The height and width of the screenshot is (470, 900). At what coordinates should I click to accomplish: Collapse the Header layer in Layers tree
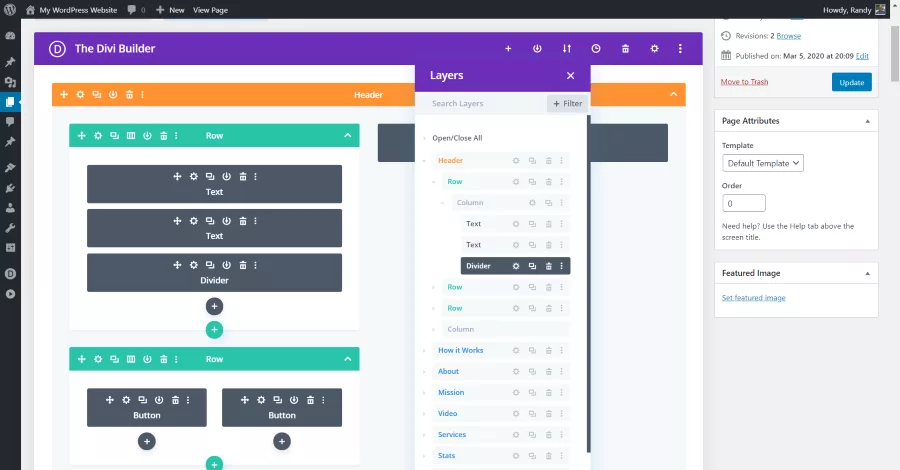coord(424,161)
